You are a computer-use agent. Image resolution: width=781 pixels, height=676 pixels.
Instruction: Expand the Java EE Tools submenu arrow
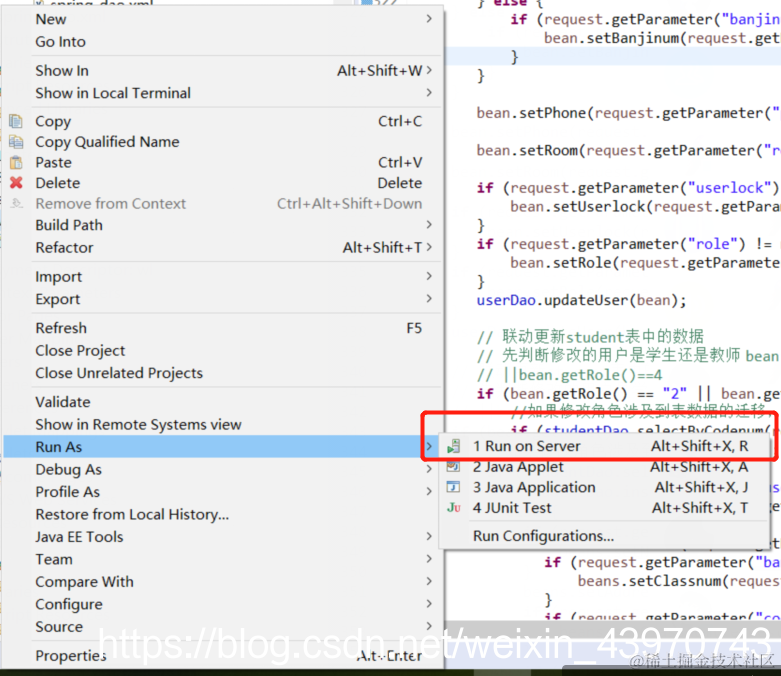[x=429, y=536]
